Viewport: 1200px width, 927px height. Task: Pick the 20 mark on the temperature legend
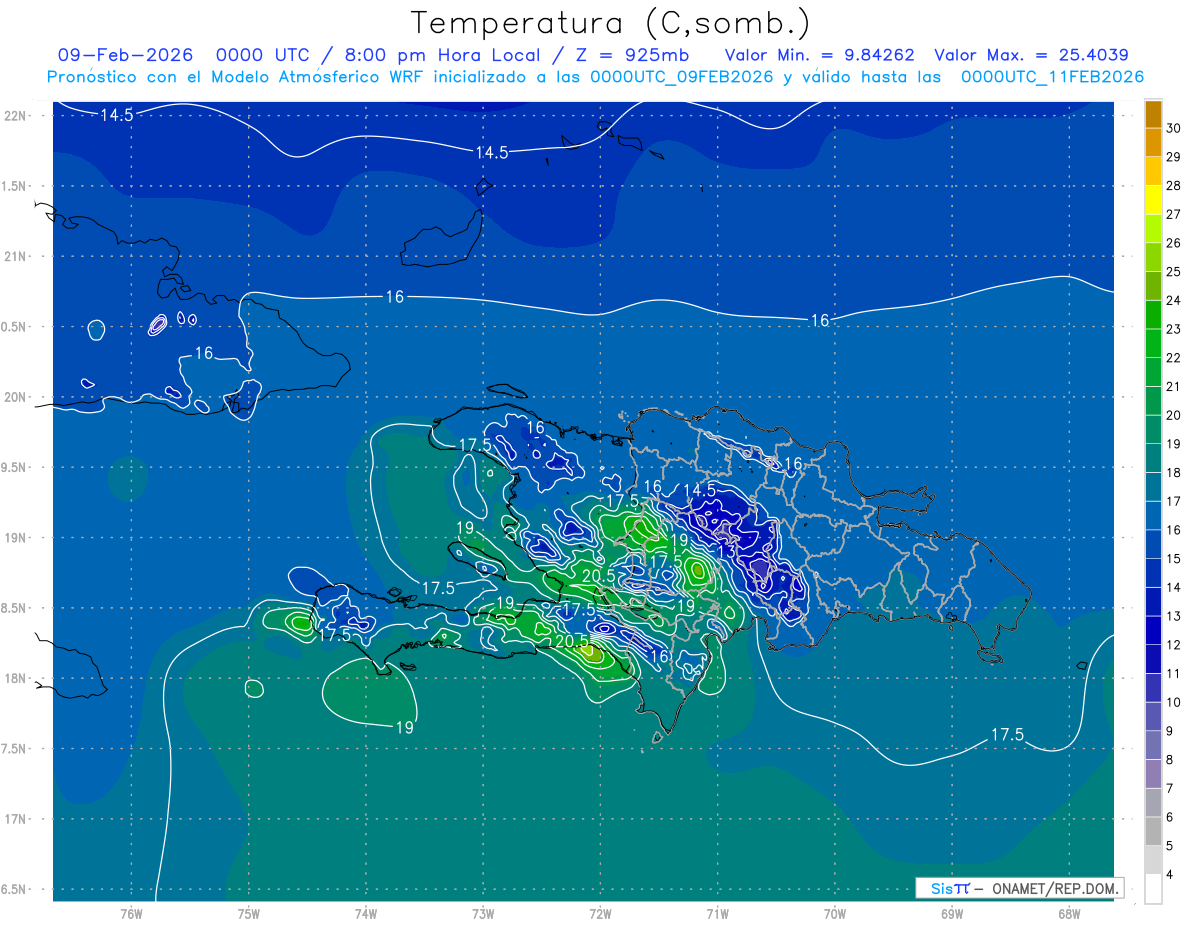[1172, 415]
